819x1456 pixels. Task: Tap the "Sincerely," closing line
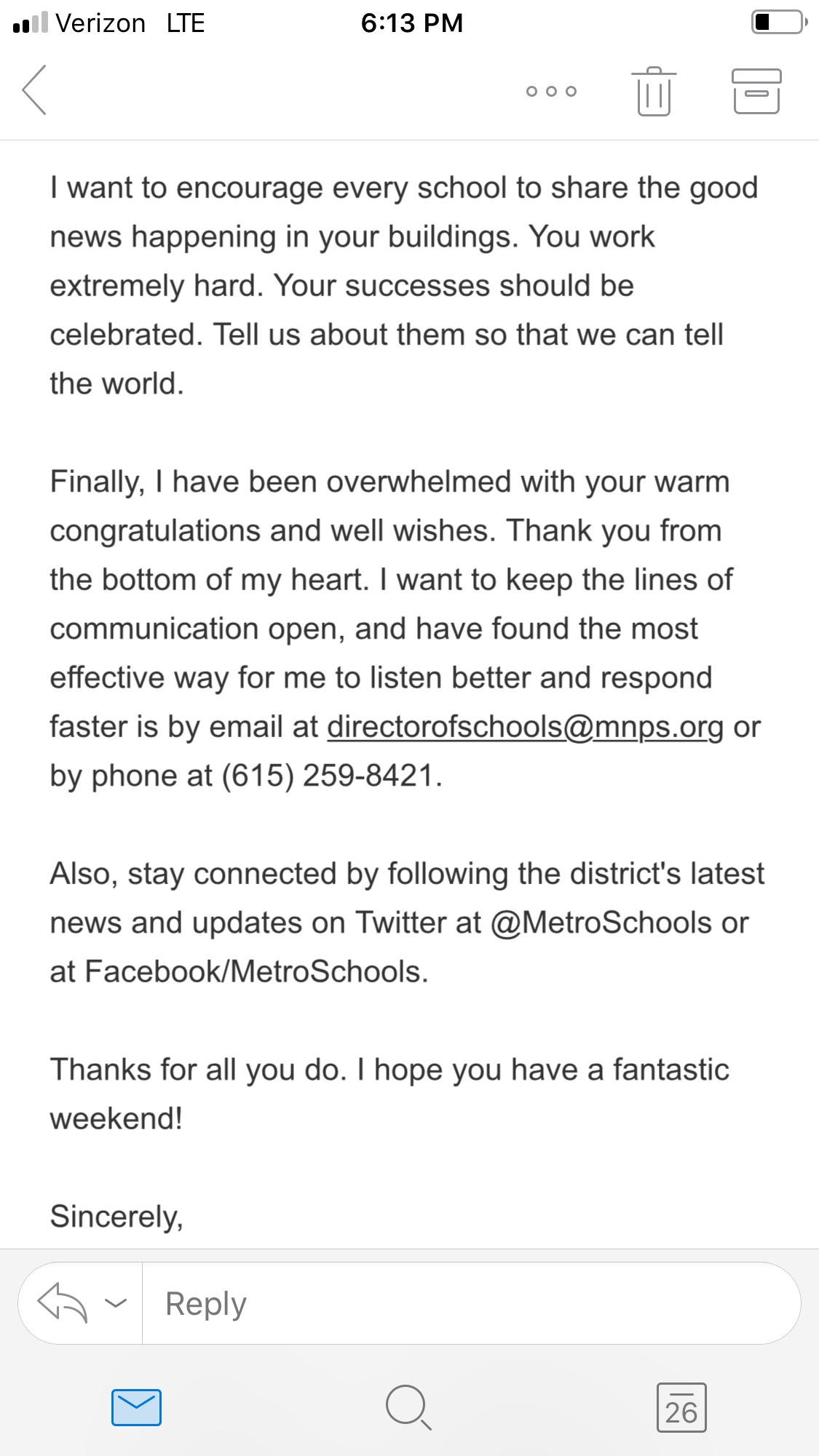click(x=116, y=1217)
